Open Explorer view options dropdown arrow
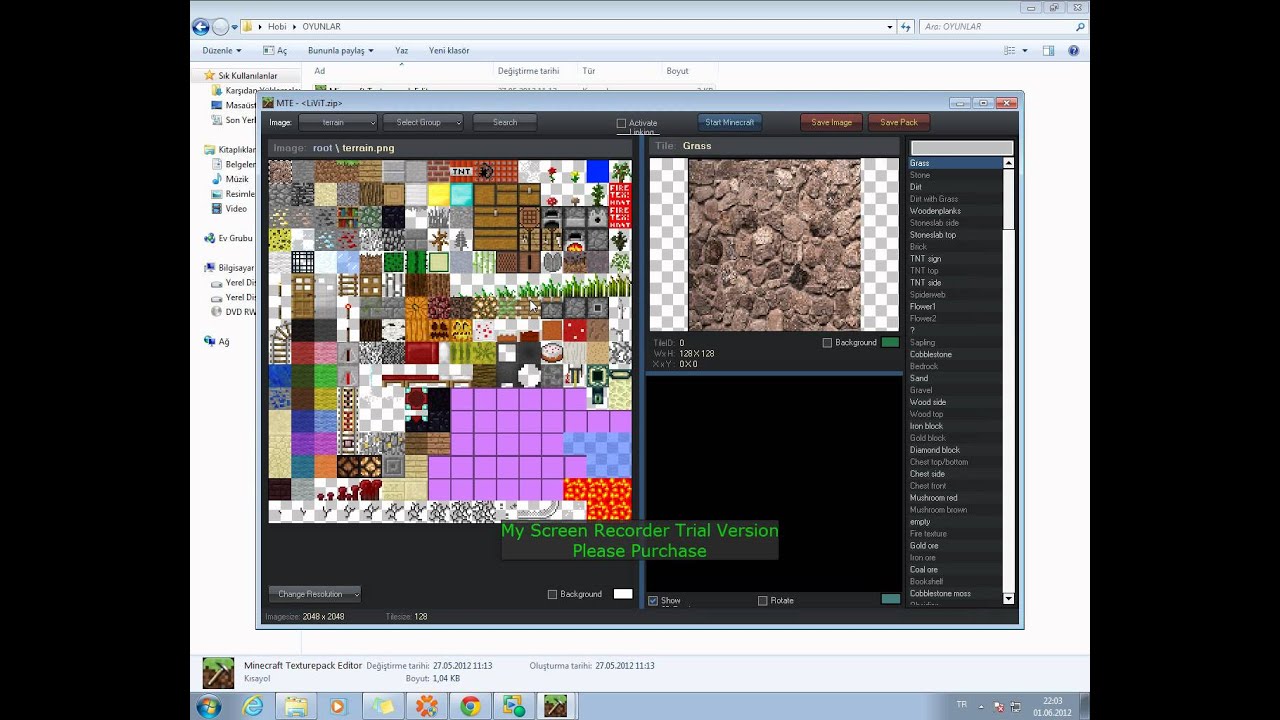Viewport: 1280px width, 720px height. coord(1024,50)
